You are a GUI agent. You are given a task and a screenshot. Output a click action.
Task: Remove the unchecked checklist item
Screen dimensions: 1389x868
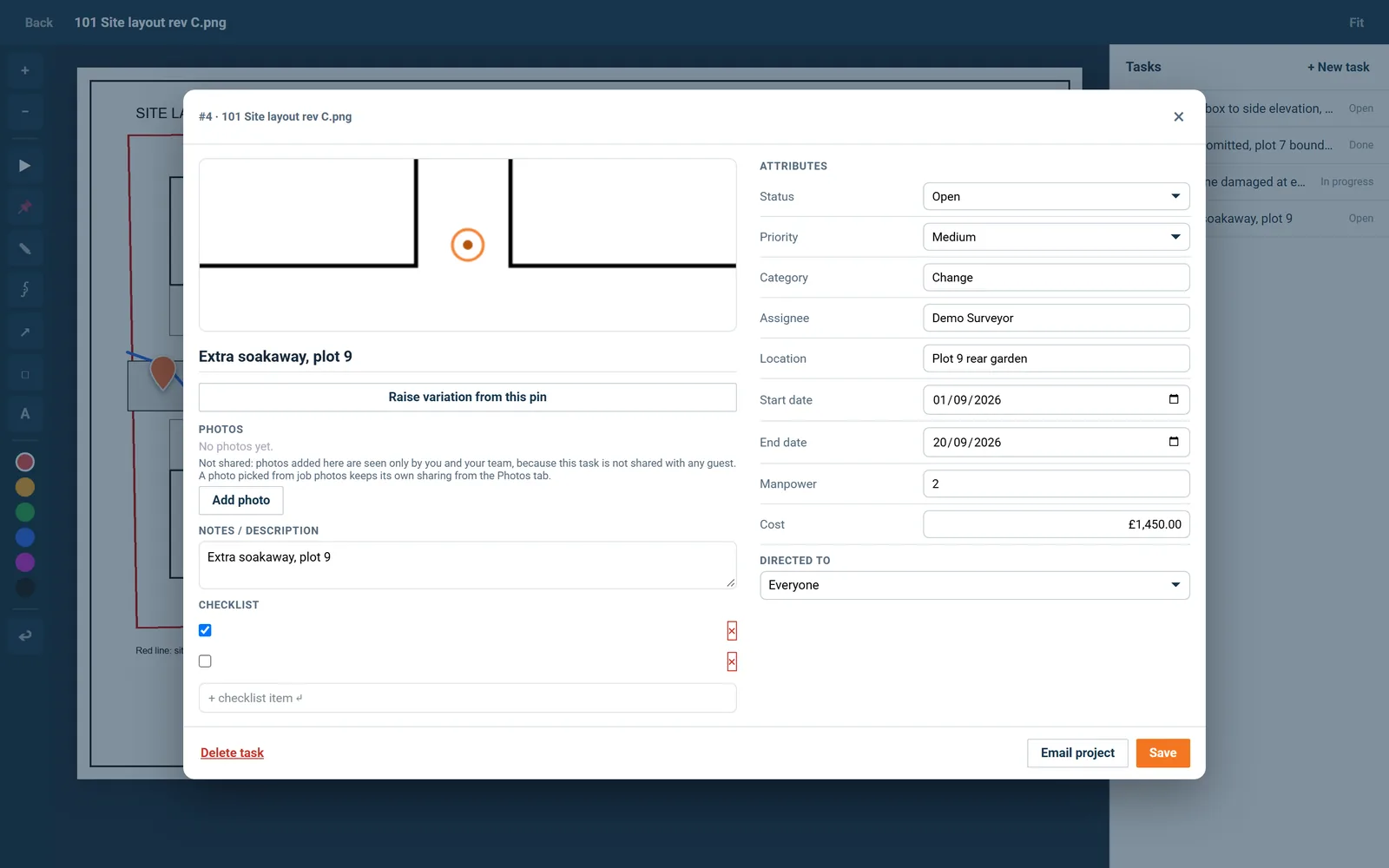pos(732,662)
